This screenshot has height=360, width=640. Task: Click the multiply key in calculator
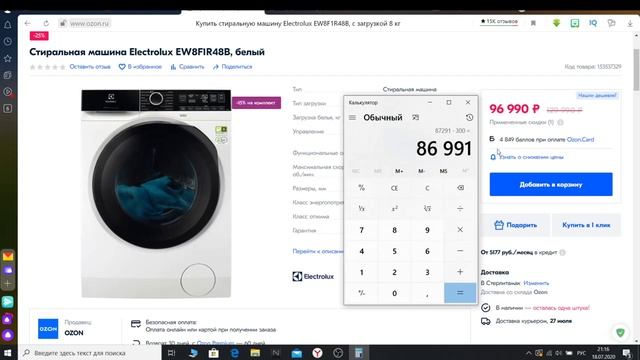coord(460,230)
